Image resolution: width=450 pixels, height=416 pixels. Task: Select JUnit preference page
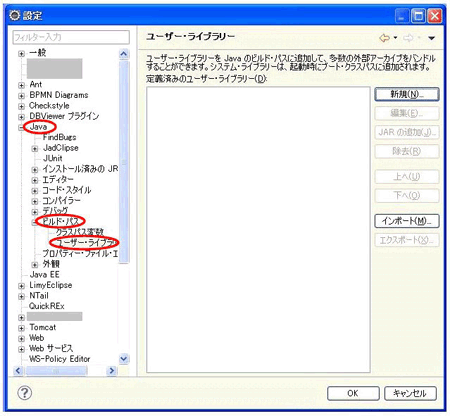53,158
